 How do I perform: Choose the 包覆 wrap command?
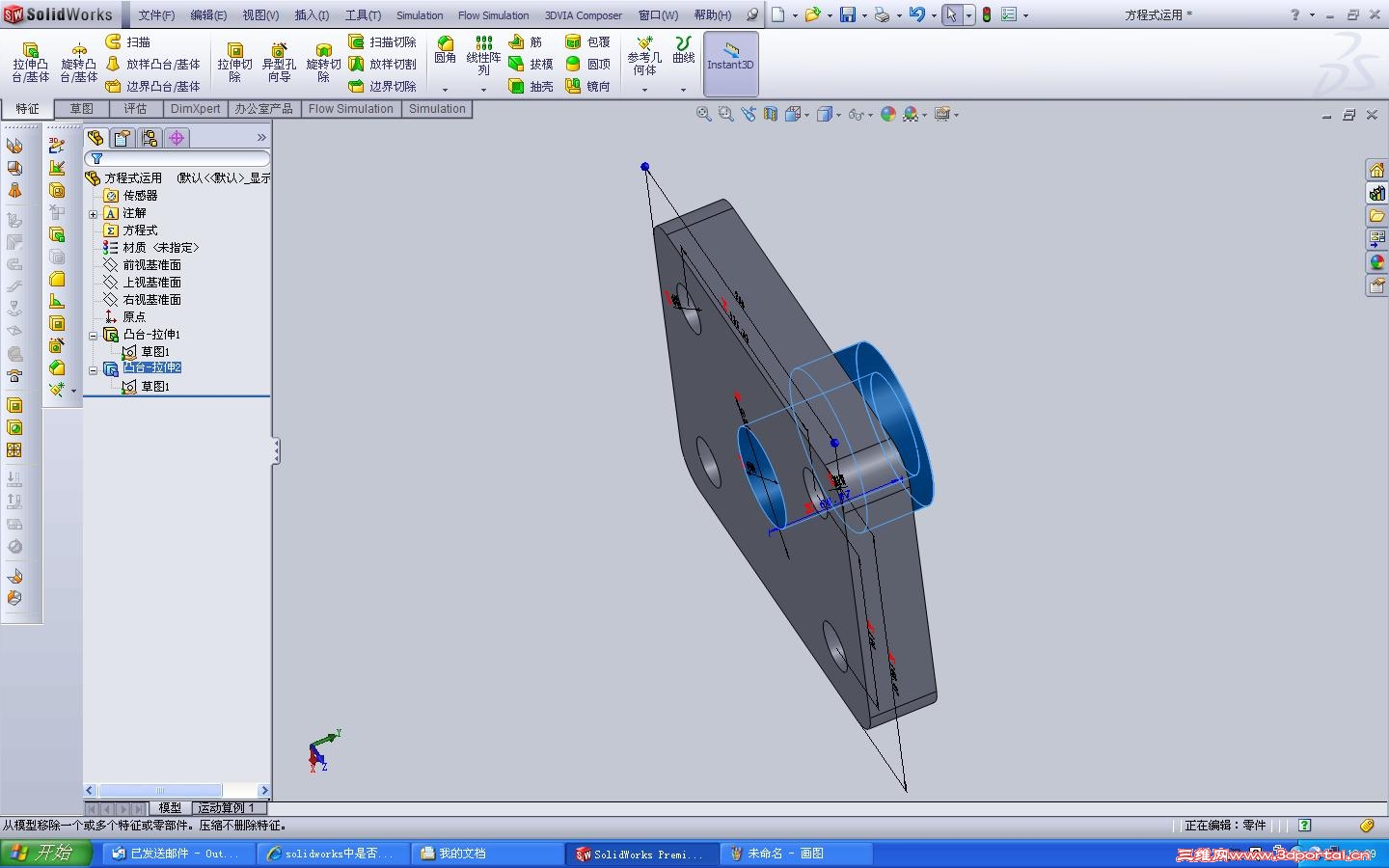pyautogui.click(x=587, y=41)
